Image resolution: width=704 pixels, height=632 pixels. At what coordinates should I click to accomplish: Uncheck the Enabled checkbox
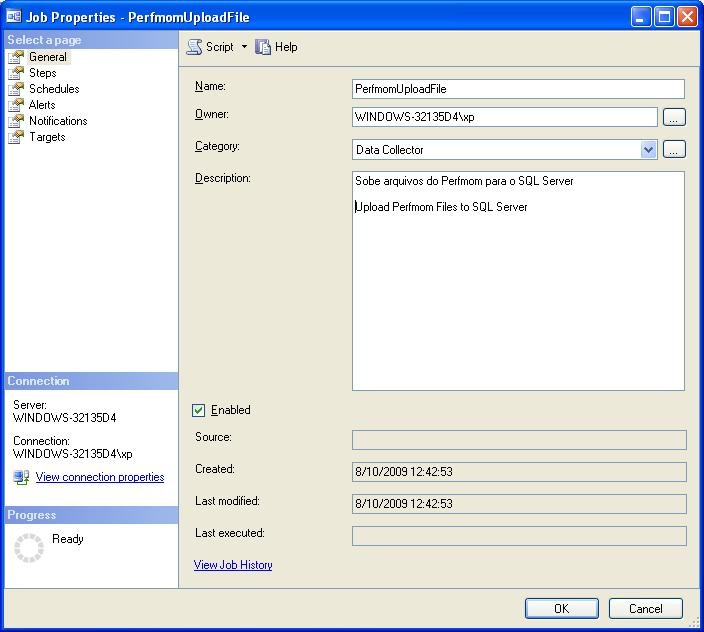(x=198, y=410)
